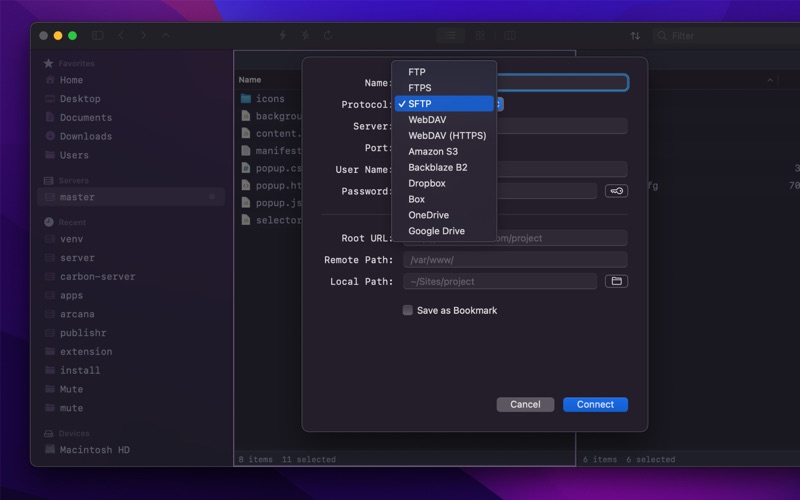Screen dimensions: 800x500
Task: Click the sort chevron in right pane header
Action: [769, 80]
